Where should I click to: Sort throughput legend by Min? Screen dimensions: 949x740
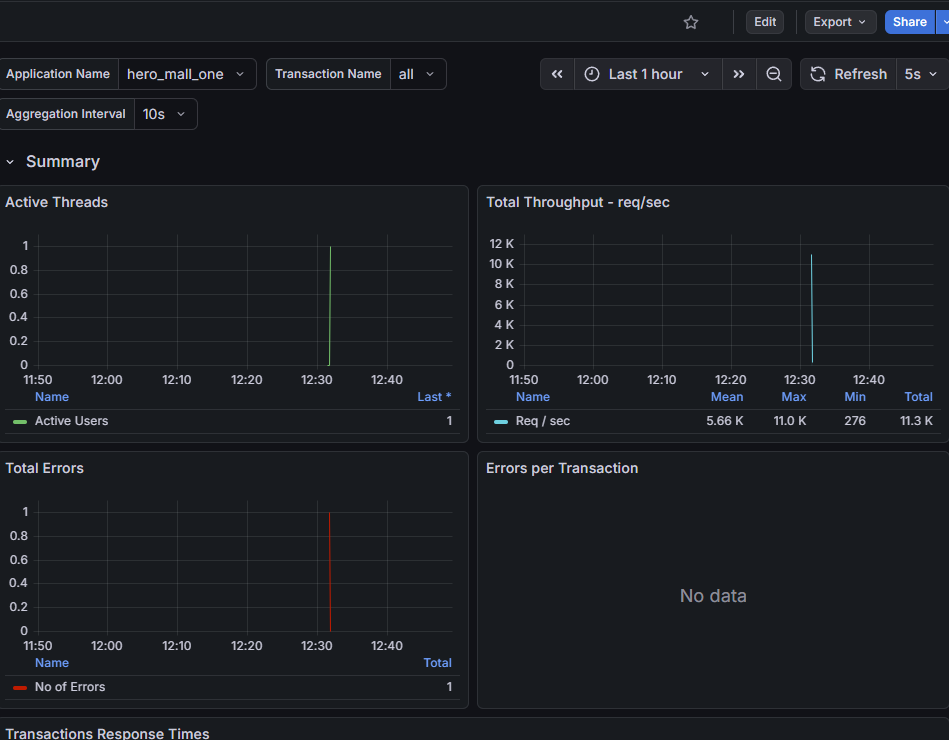coord(855,397)
